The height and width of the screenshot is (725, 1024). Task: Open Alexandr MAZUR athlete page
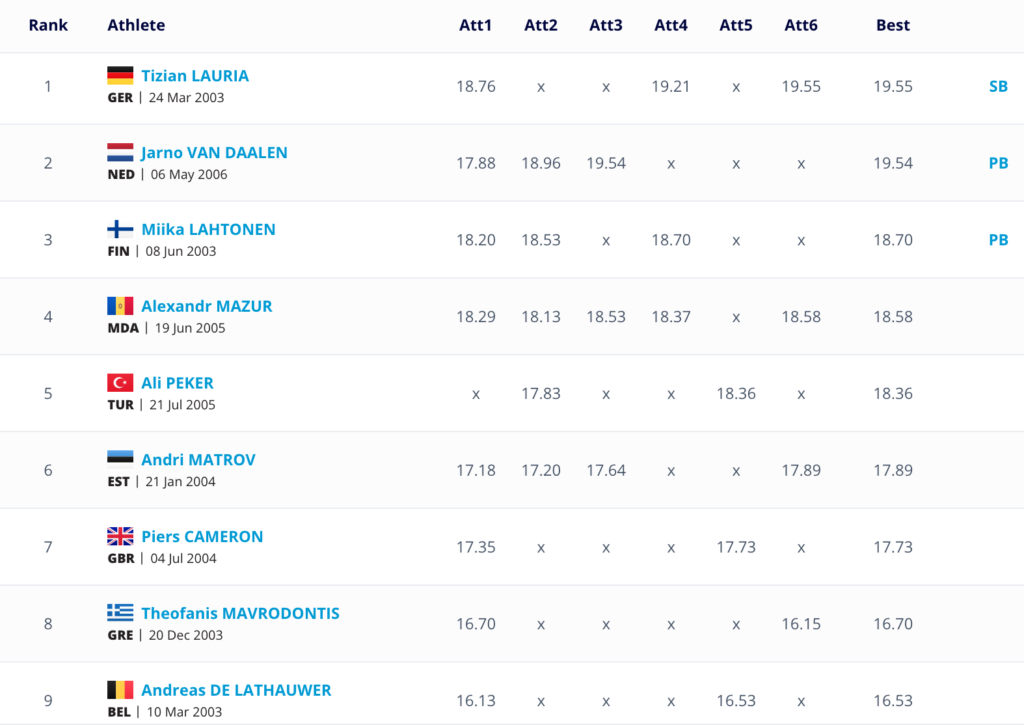coord(206,306)
